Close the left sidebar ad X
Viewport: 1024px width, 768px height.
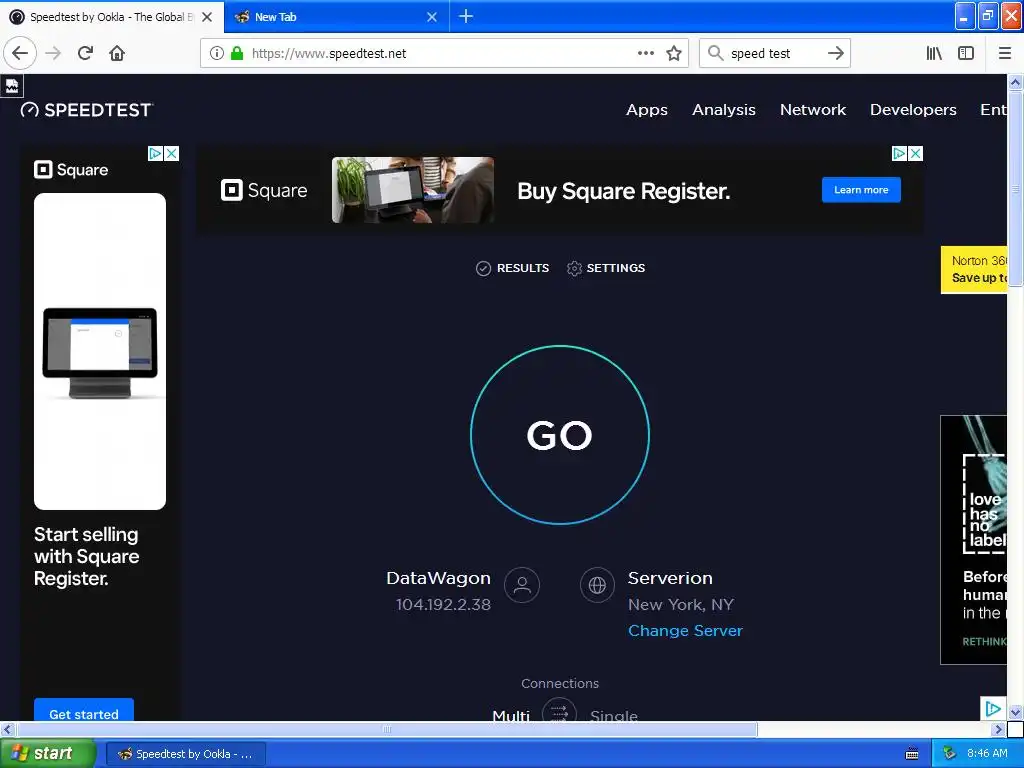click(x=171, y=153)
